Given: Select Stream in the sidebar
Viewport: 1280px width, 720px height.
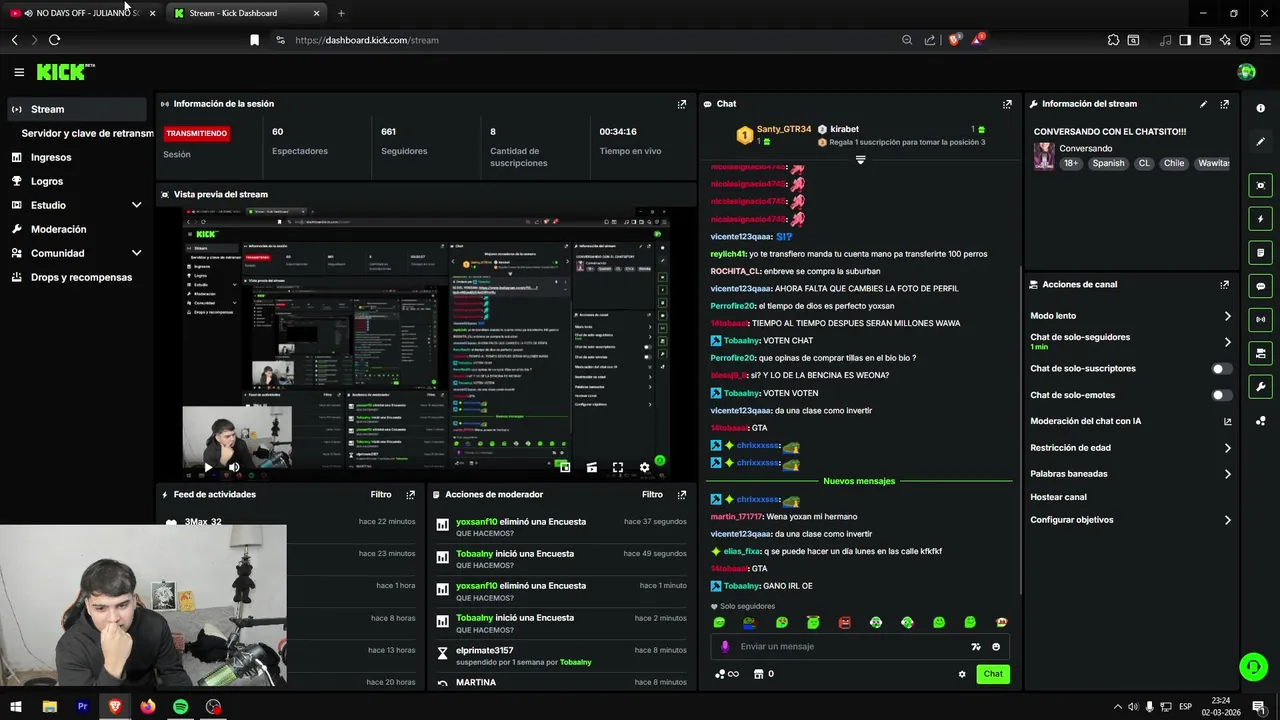Looking at the screenshot, I should click(x=79, y=109).
